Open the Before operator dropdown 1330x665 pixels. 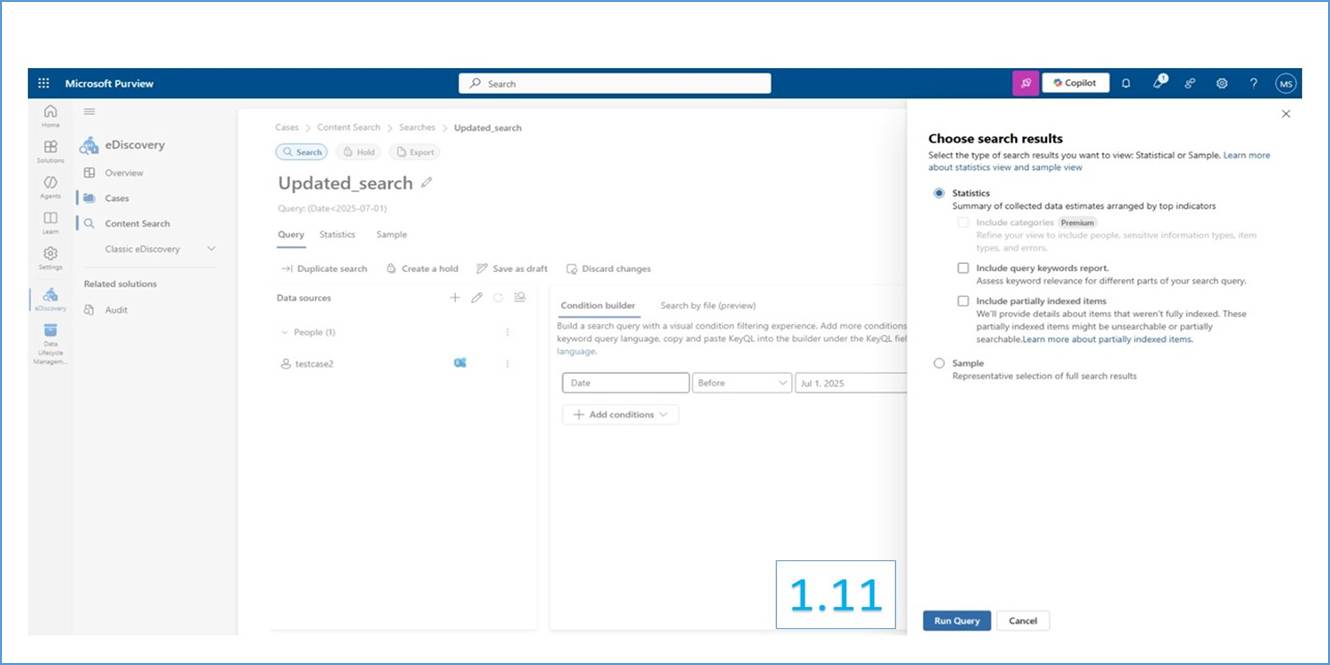pyautogui.click(x=742, y=383)
